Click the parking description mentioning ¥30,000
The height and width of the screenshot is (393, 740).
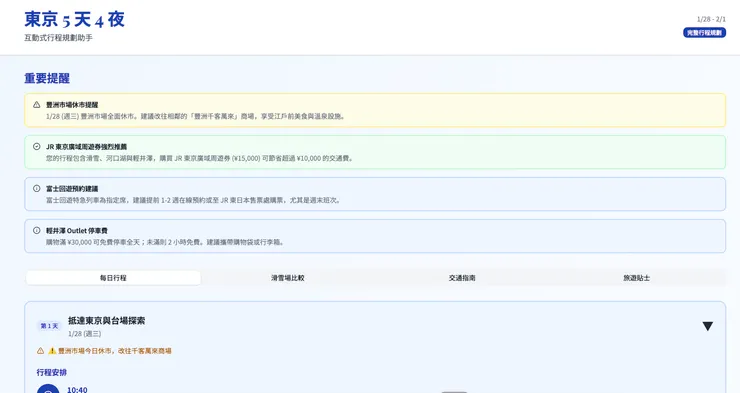tap(166, 242)
